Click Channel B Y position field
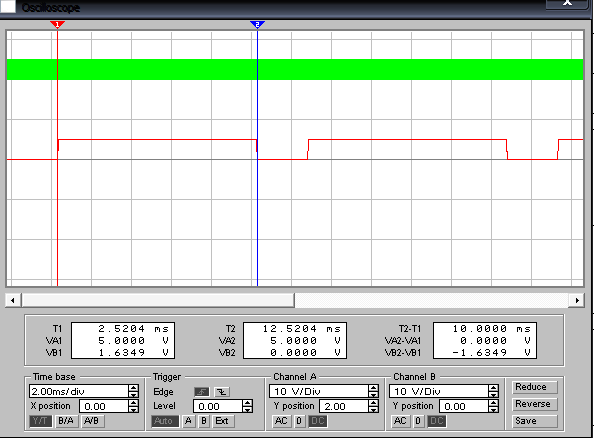The height and width of the screenshot is (438, 594). [464, 407]
